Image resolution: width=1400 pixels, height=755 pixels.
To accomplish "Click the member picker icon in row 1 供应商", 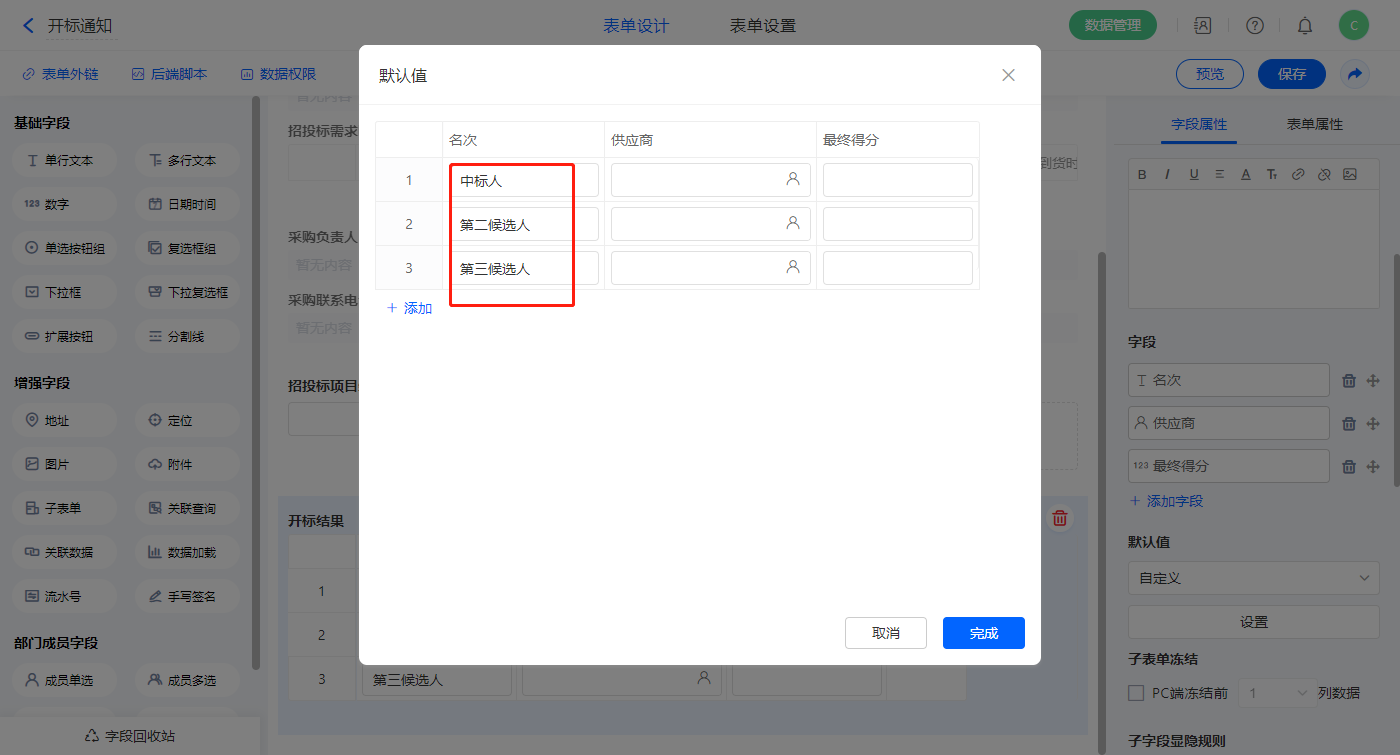I will coord(793,180).
